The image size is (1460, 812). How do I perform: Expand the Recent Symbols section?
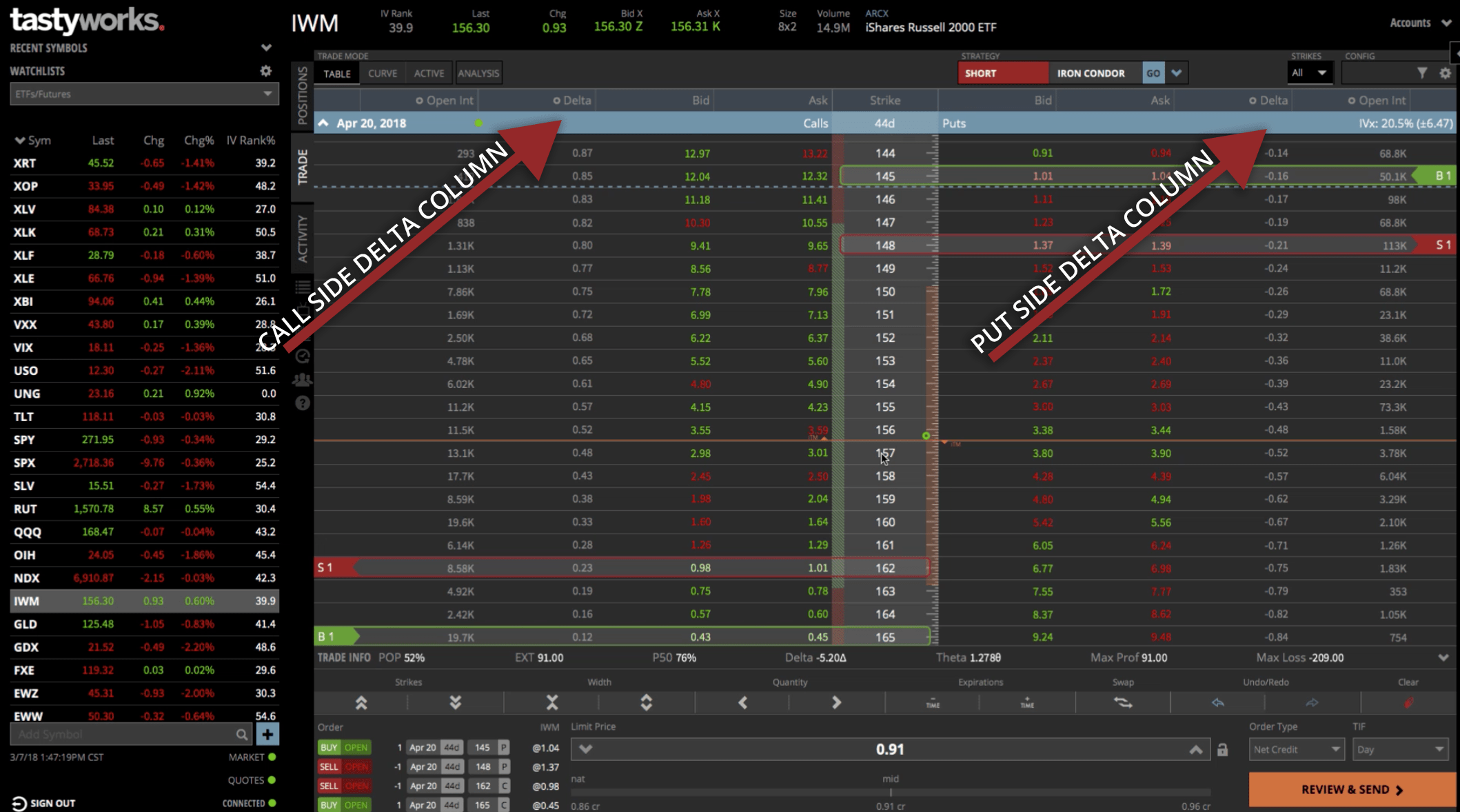click(x=266, y=48)
